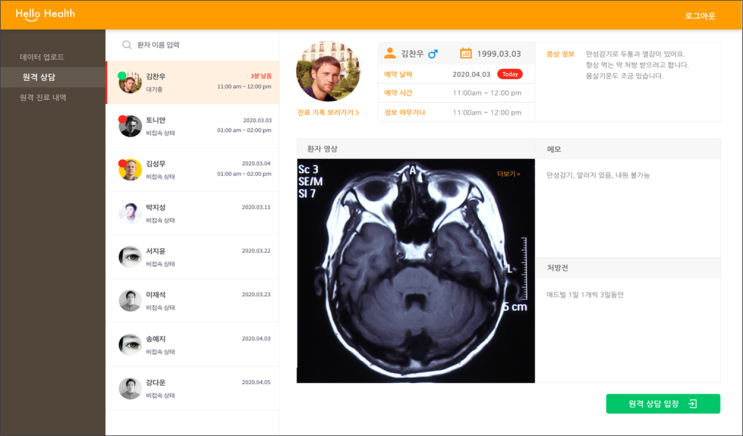This screenshot has height=436, width=743.
Task: Open 진료 기록 보러가기 link
Action: [328, 112]
